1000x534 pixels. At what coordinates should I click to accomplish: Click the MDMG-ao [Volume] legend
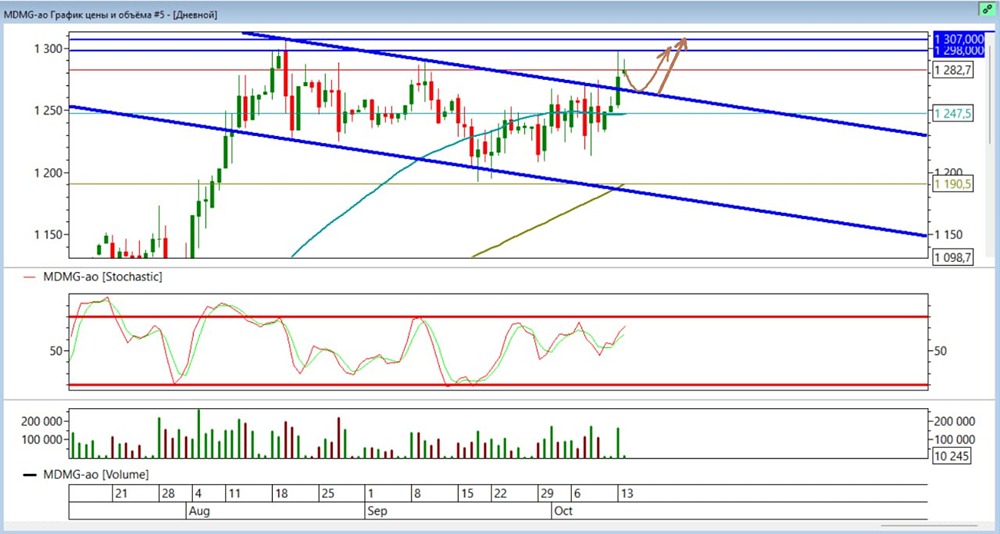86,475
